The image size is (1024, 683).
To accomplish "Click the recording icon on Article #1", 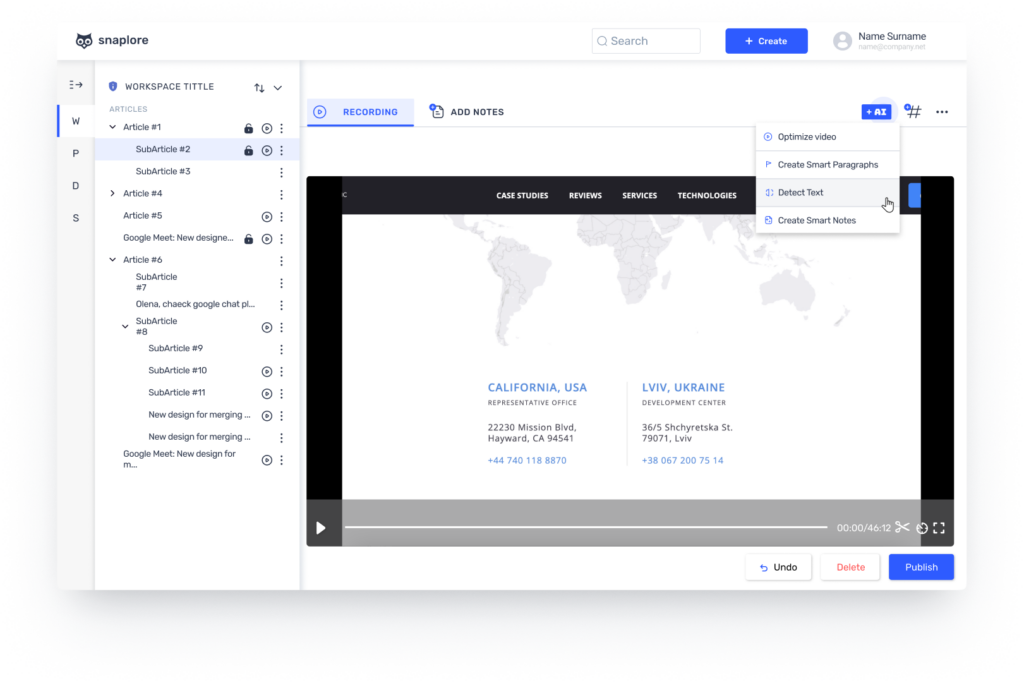I will pos(266,129).
